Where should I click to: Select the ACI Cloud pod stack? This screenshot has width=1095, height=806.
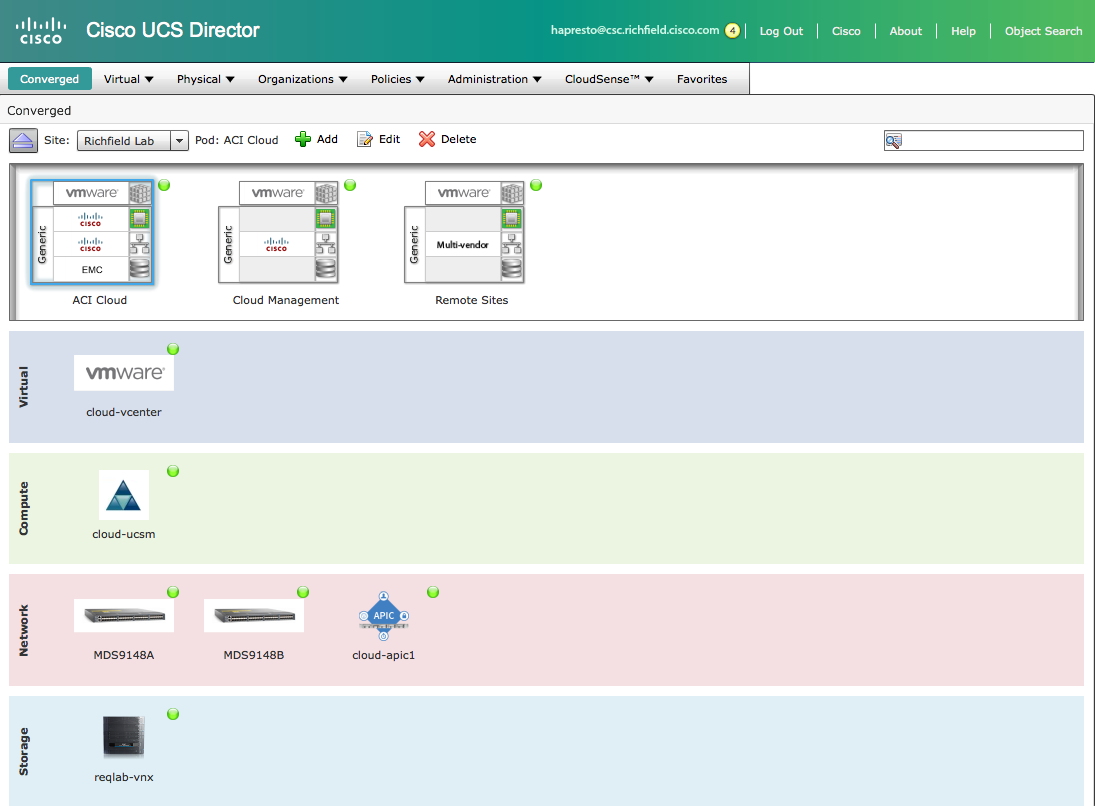click(x=92, y=232)
